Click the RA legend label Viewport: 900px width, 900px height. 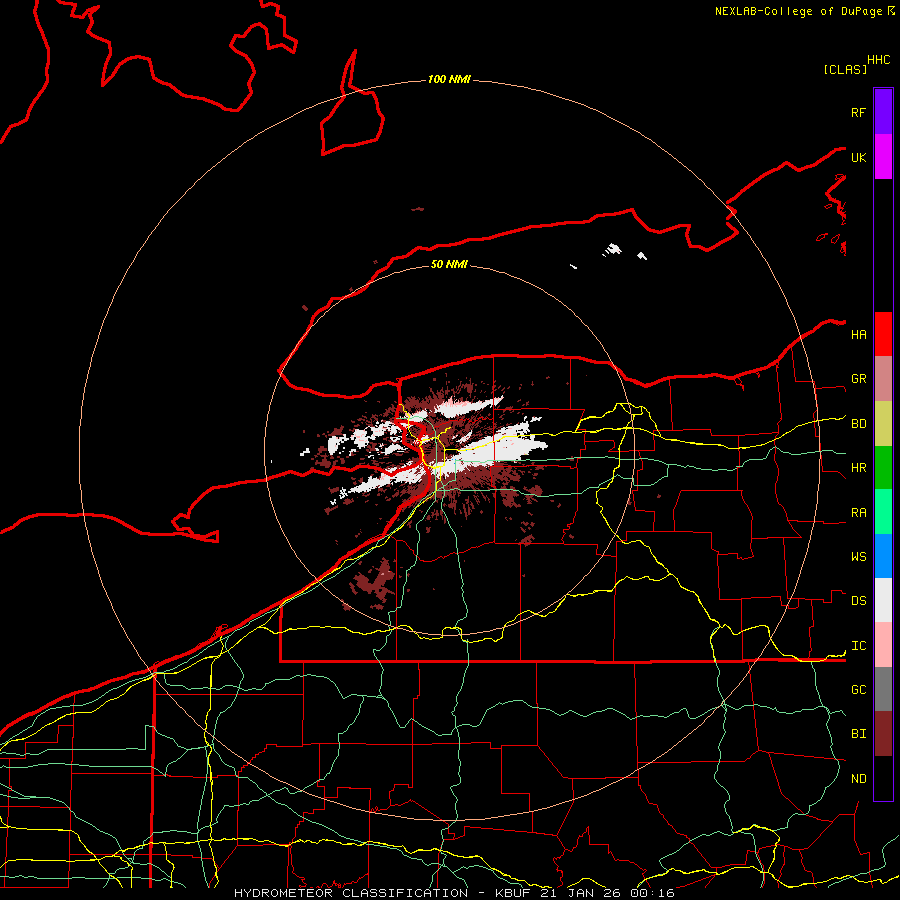click(859, 513)
